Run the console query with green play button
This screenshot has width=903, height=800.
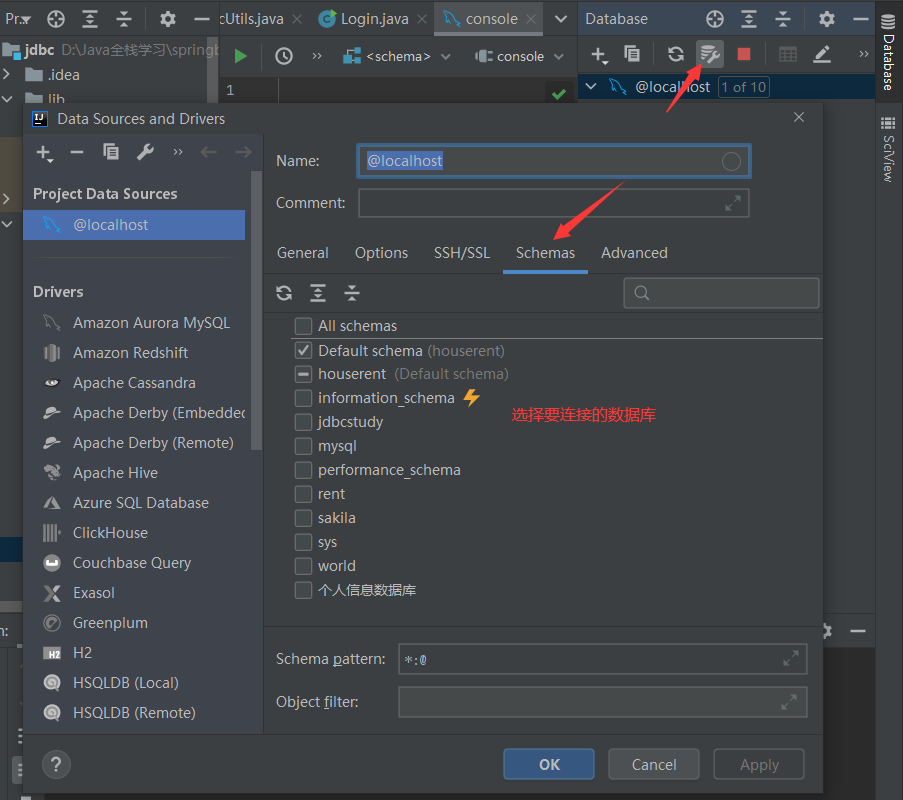[x=241, y=56]
